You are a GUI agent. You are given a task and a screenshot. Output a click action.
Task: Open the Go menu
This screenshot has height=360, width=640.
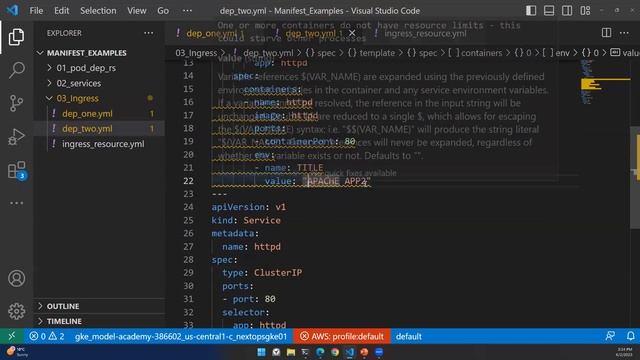[x=163, y=11]
